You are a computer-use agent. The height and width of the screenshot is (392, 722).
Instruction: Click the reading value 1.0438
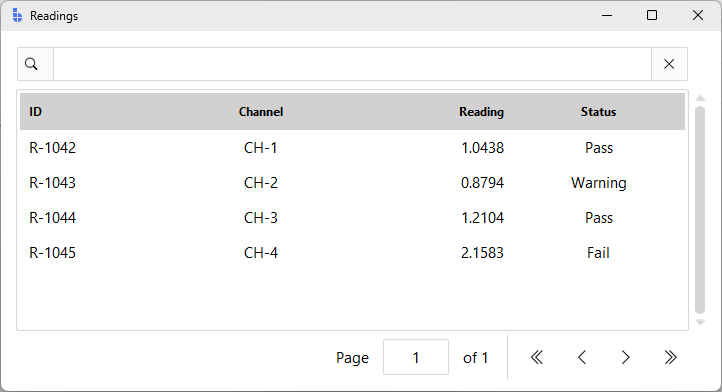(x=483, y=148)
